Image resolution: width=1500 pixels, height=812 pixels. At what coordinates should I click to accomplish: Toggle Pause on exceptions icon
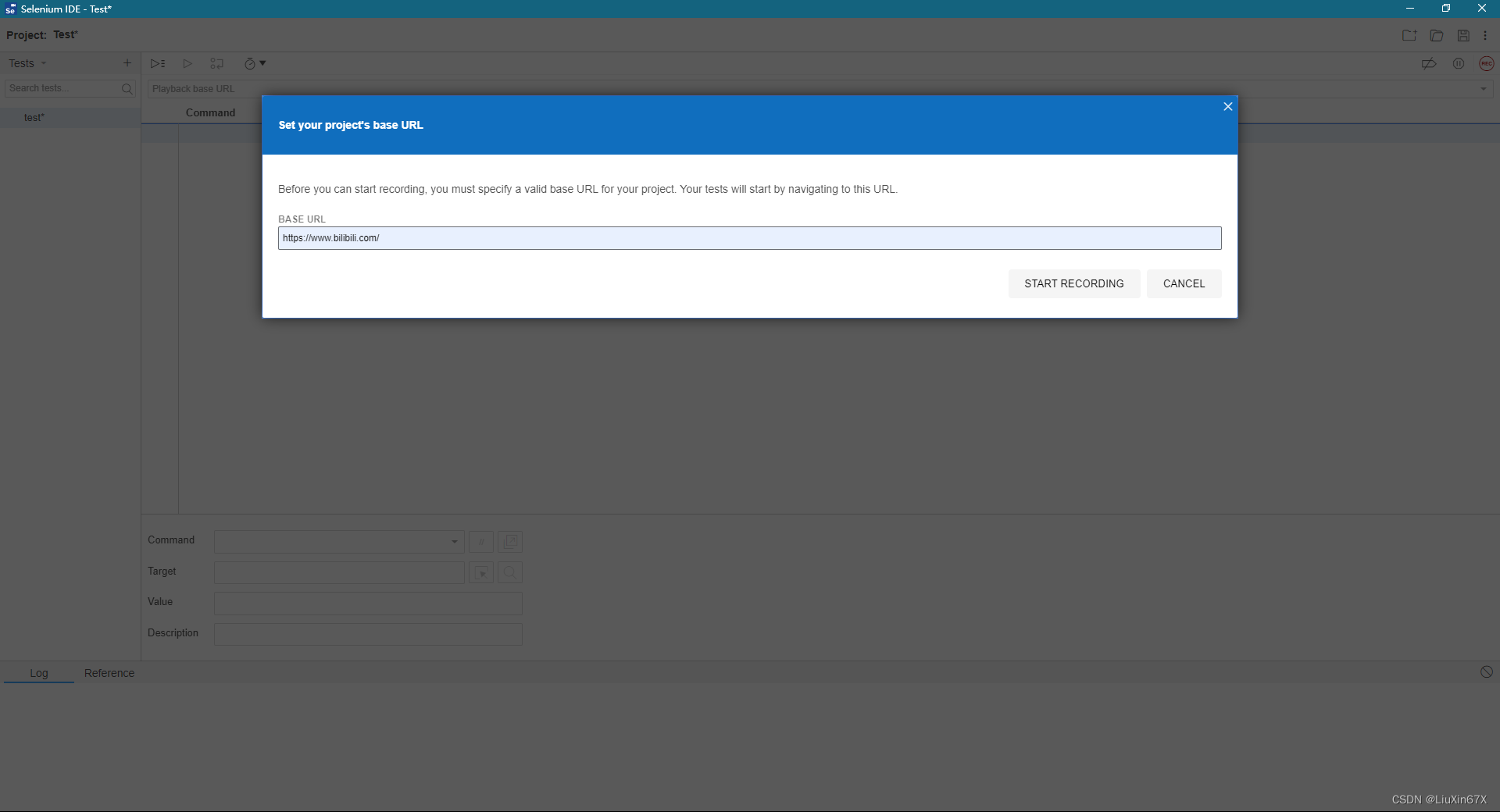click(1459, 63)
